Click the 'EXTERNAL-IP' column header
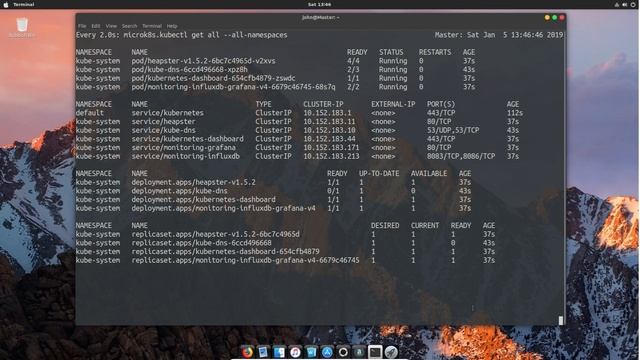Screen dimensions: 640x360 (393, 104)
